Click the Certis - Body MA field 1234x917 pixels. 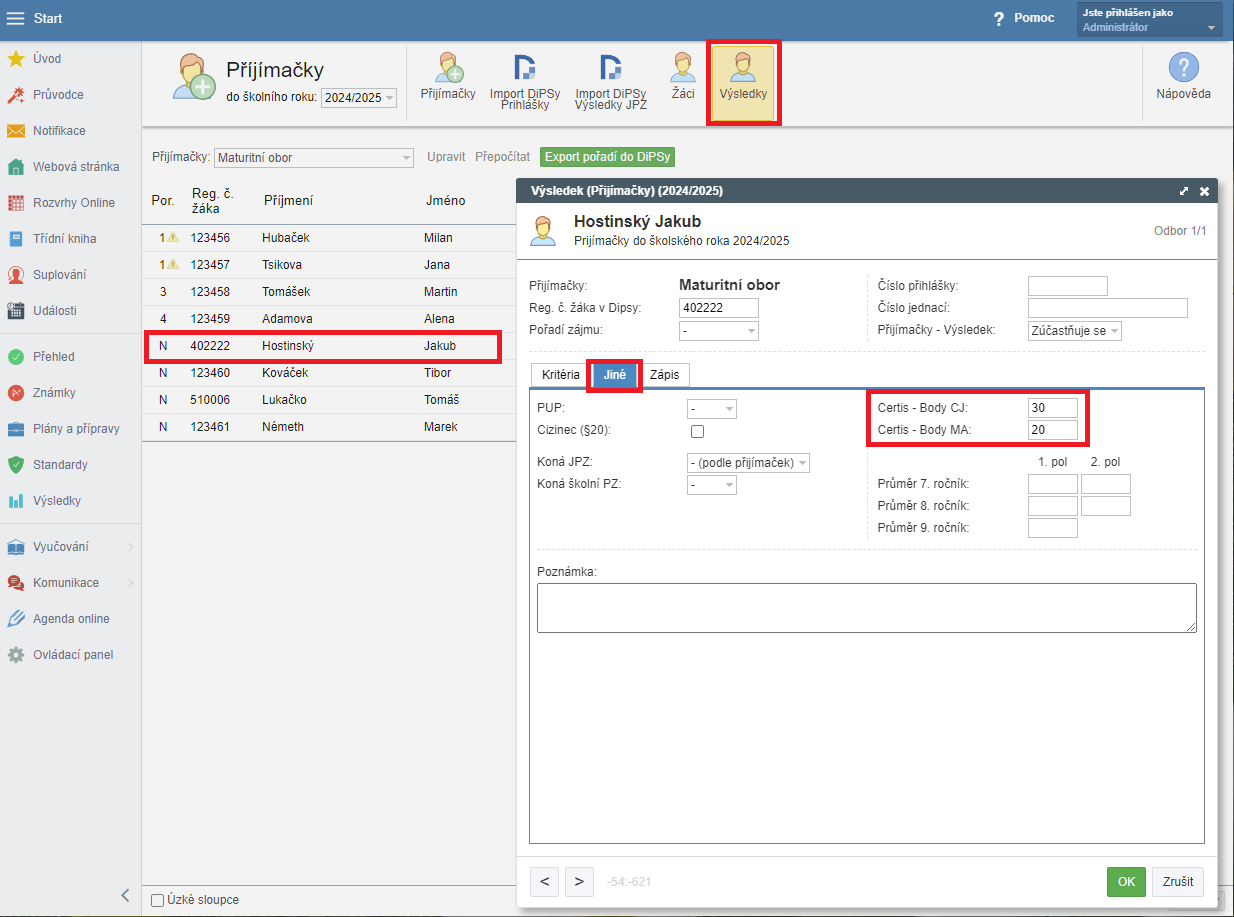1053,430
